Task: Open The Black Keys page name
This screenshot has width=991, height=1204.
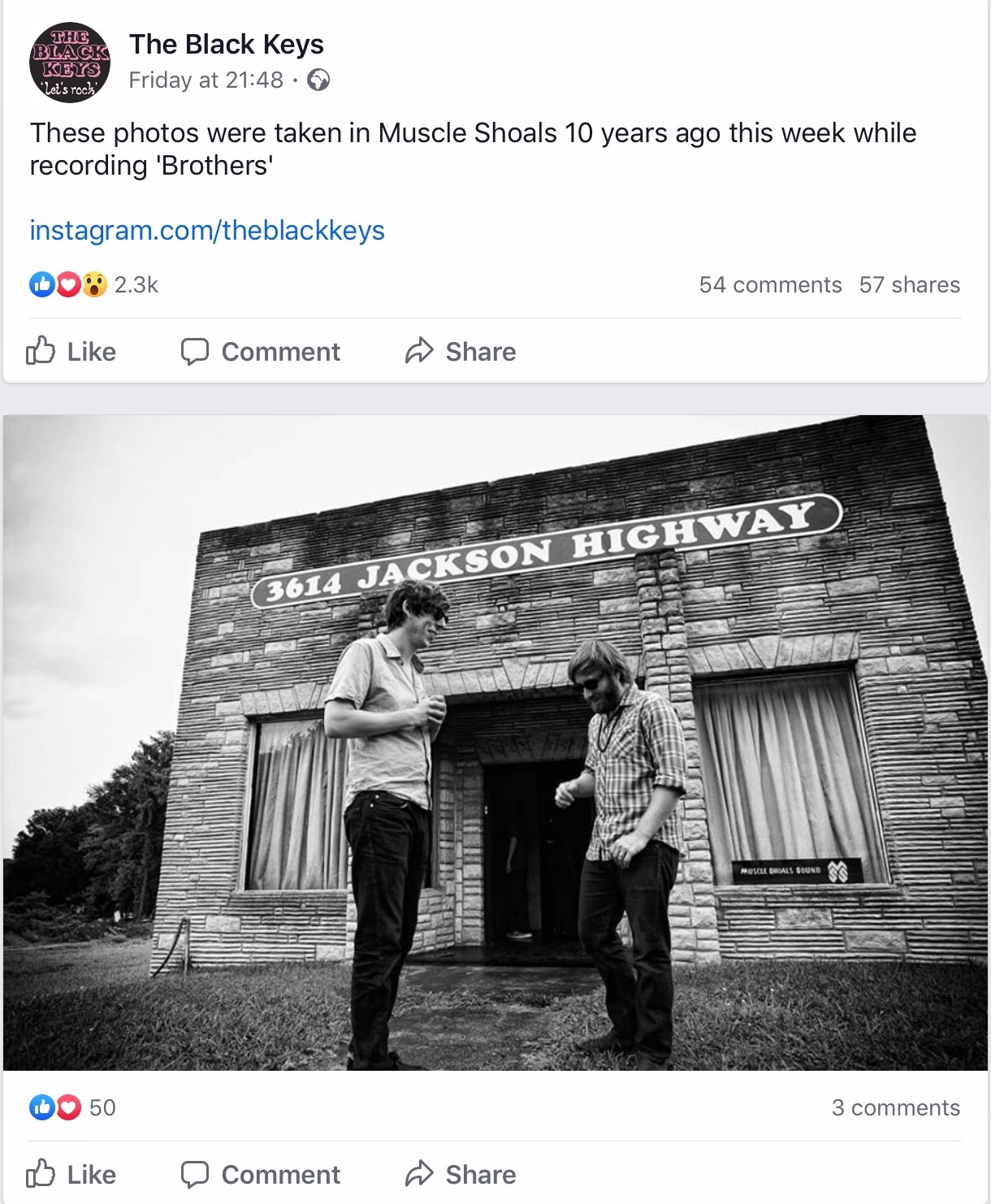Action: click(x=226, y=44)
